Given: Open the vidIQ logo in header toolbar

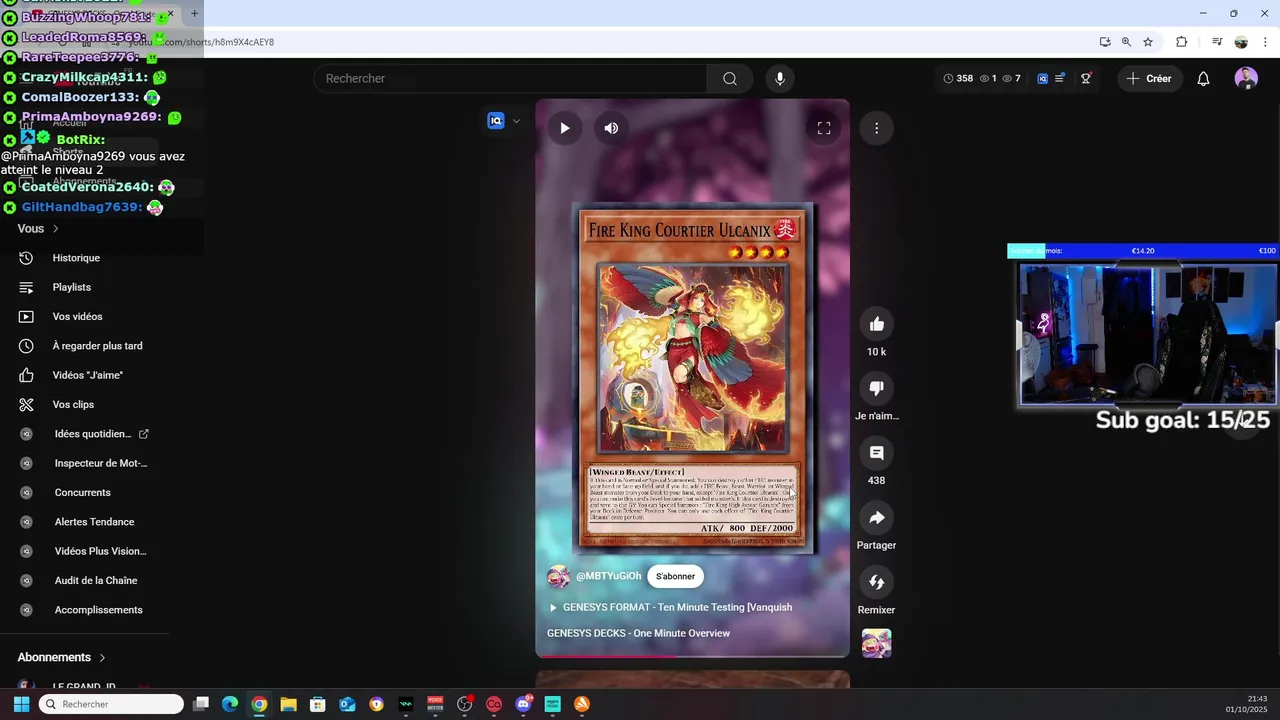Looking at the screenshot, I should (1042, 78).
